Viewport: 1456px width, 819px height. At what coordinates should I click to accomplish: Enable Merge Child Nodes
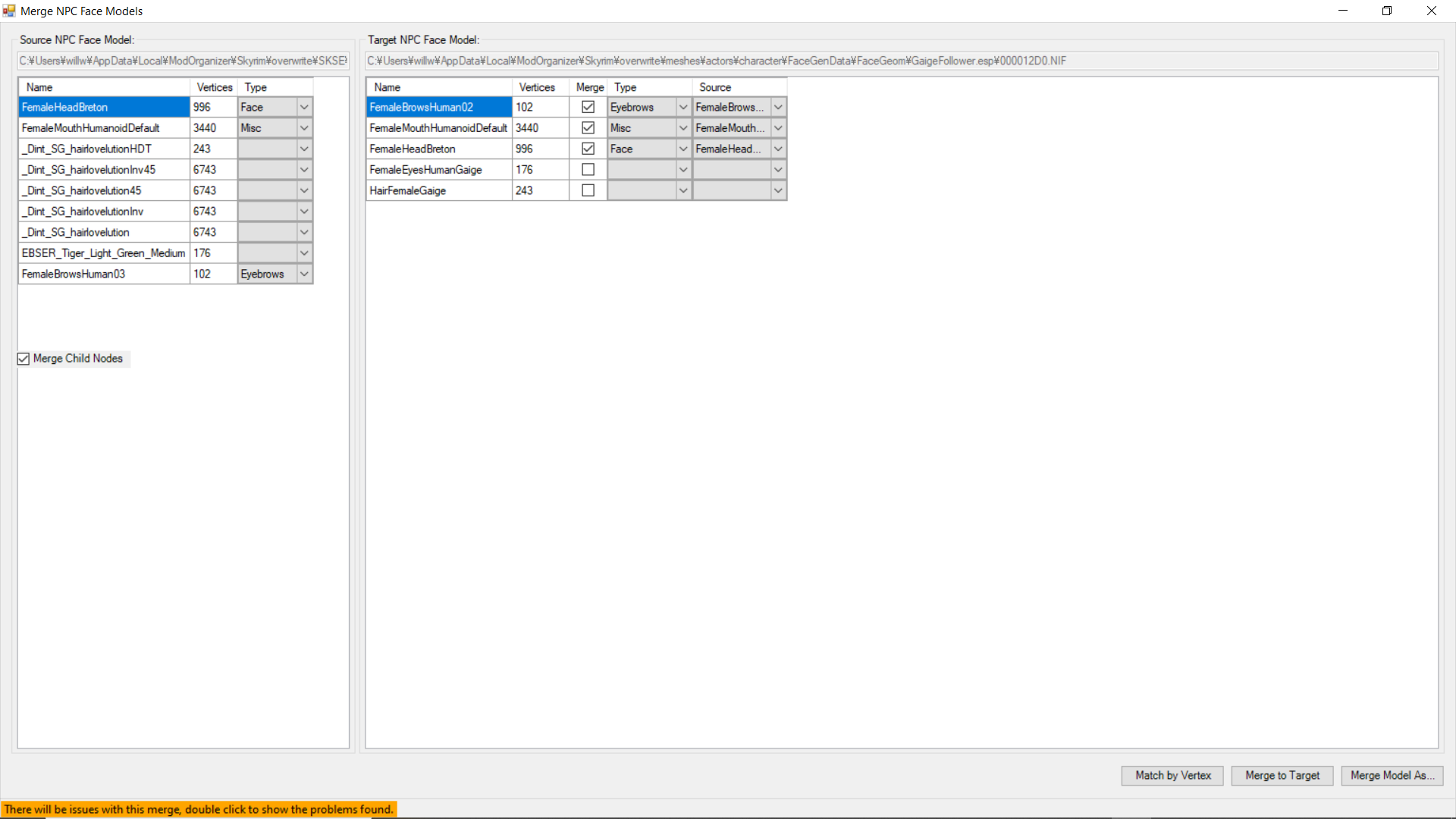(23, 359)
